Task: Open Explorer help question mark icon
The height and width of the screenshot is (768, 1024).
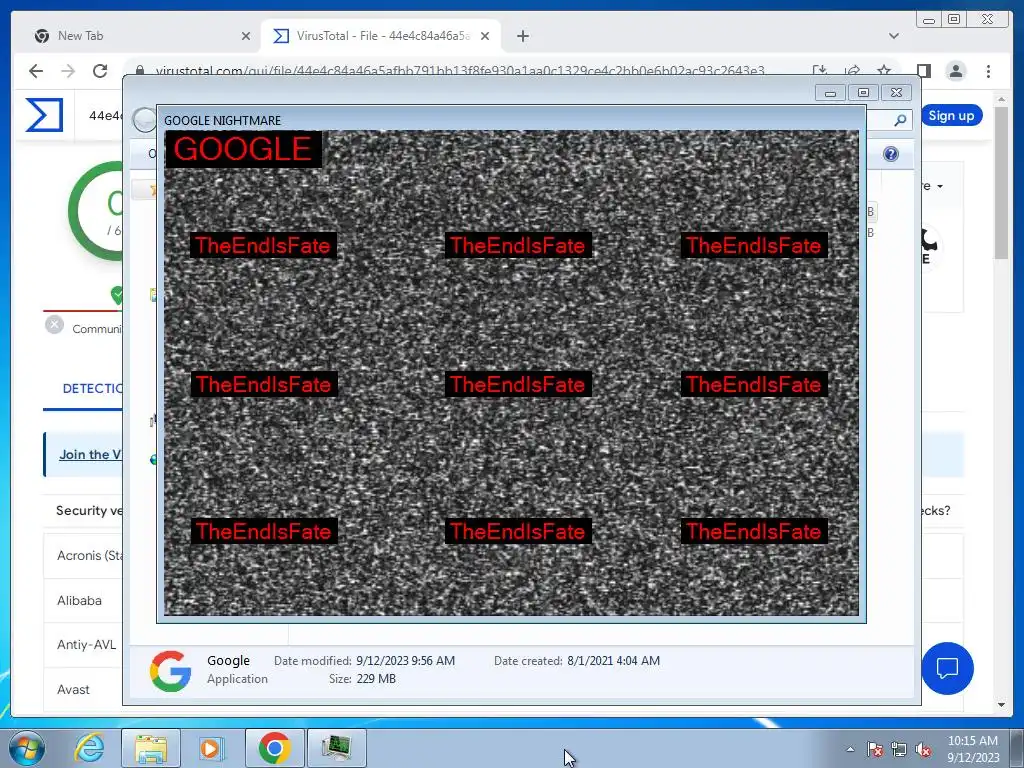Action: tap(890, 154)
